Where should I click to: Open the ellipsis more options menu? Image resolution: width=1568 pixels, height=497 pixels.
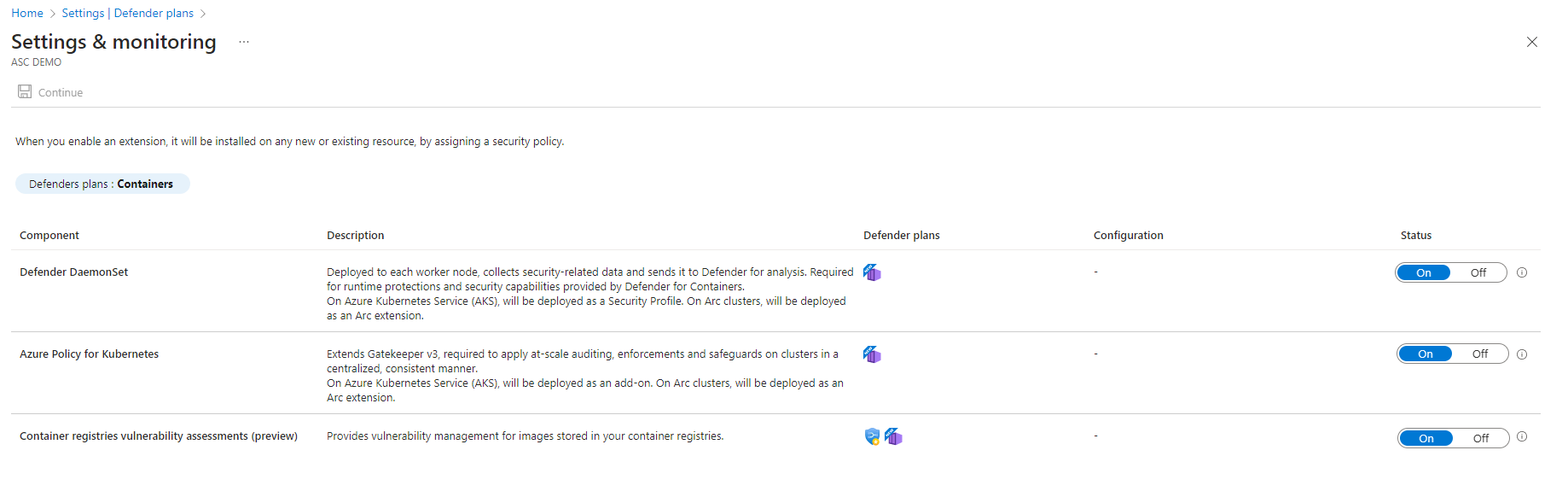(244, 42)
